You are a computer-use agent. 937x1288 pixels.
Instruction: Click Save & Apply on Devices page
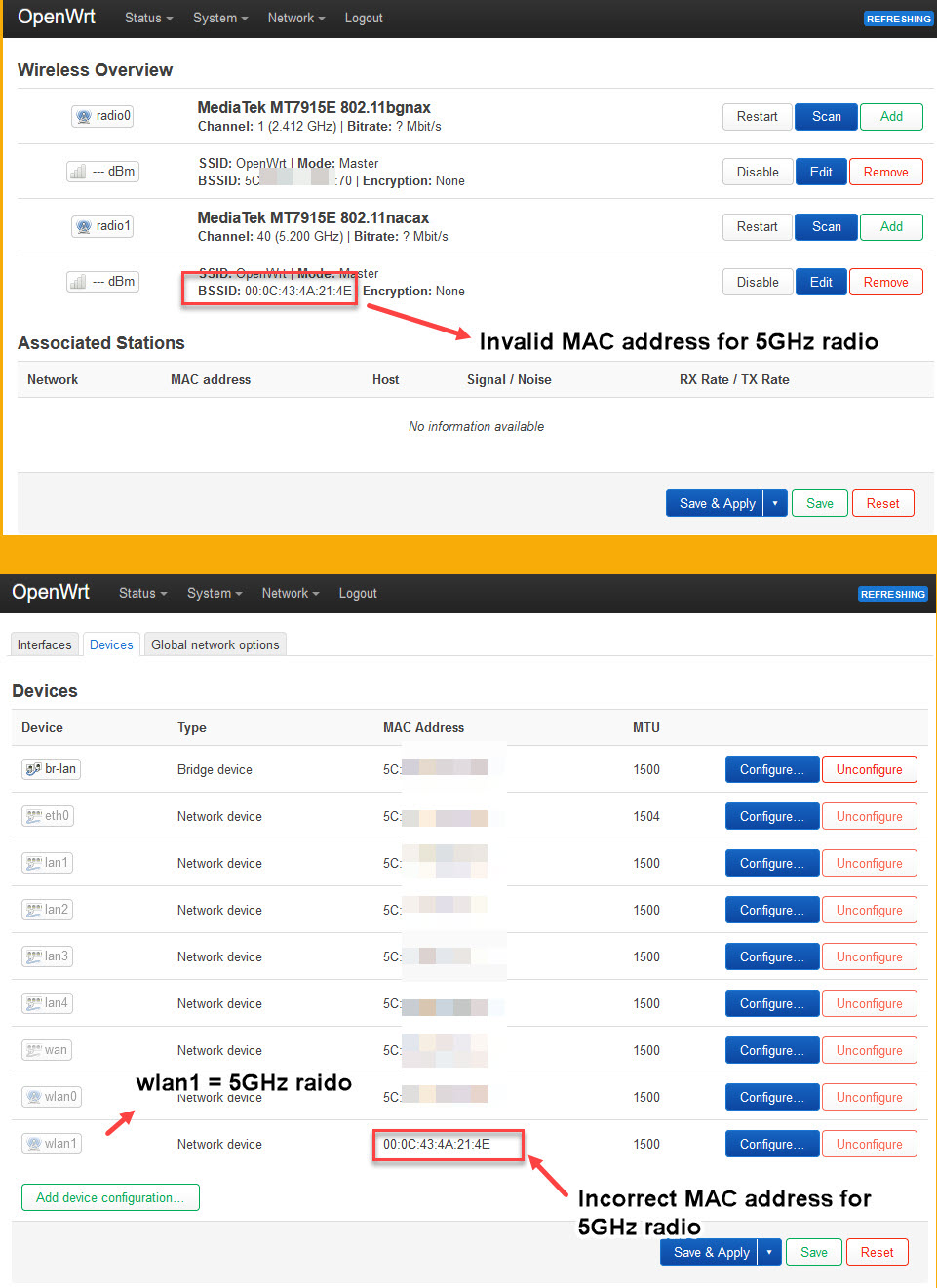click(x=710, y=1252)
